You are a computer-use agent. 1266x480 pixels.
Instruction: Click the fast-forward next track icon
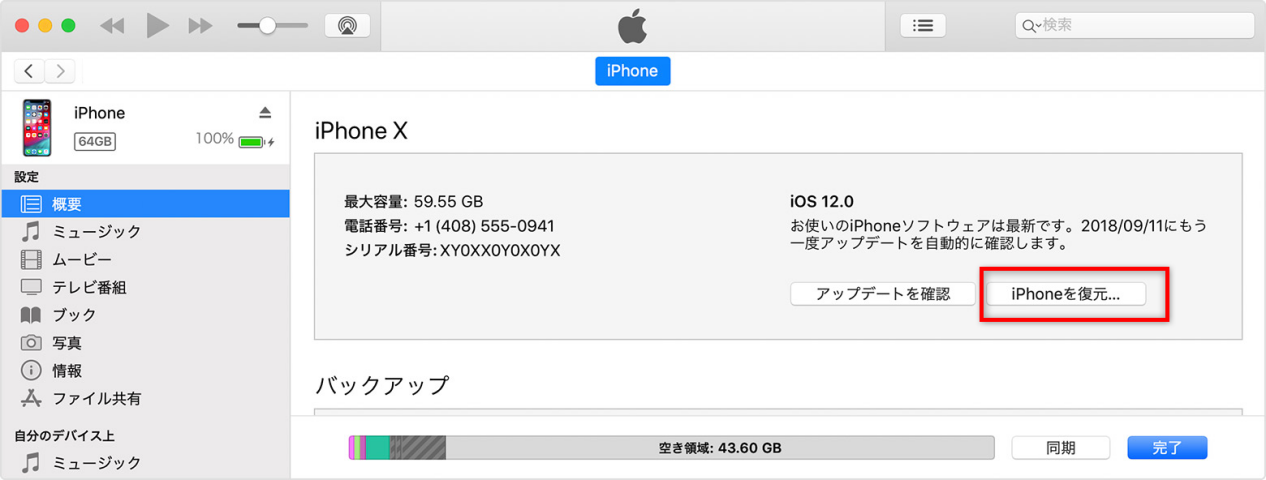(201, 26)
